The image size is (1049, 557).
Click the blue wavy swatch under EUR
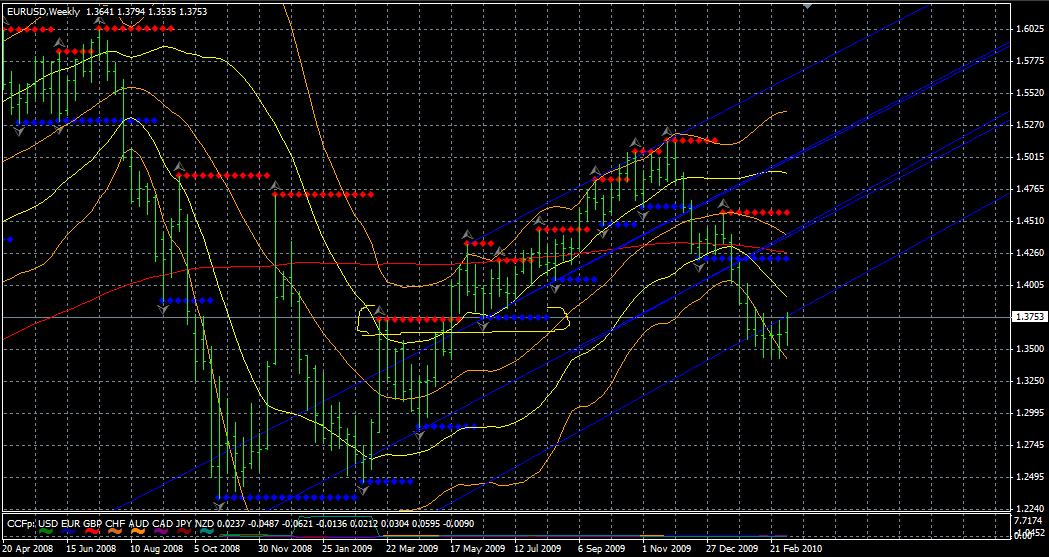[68, 531]
